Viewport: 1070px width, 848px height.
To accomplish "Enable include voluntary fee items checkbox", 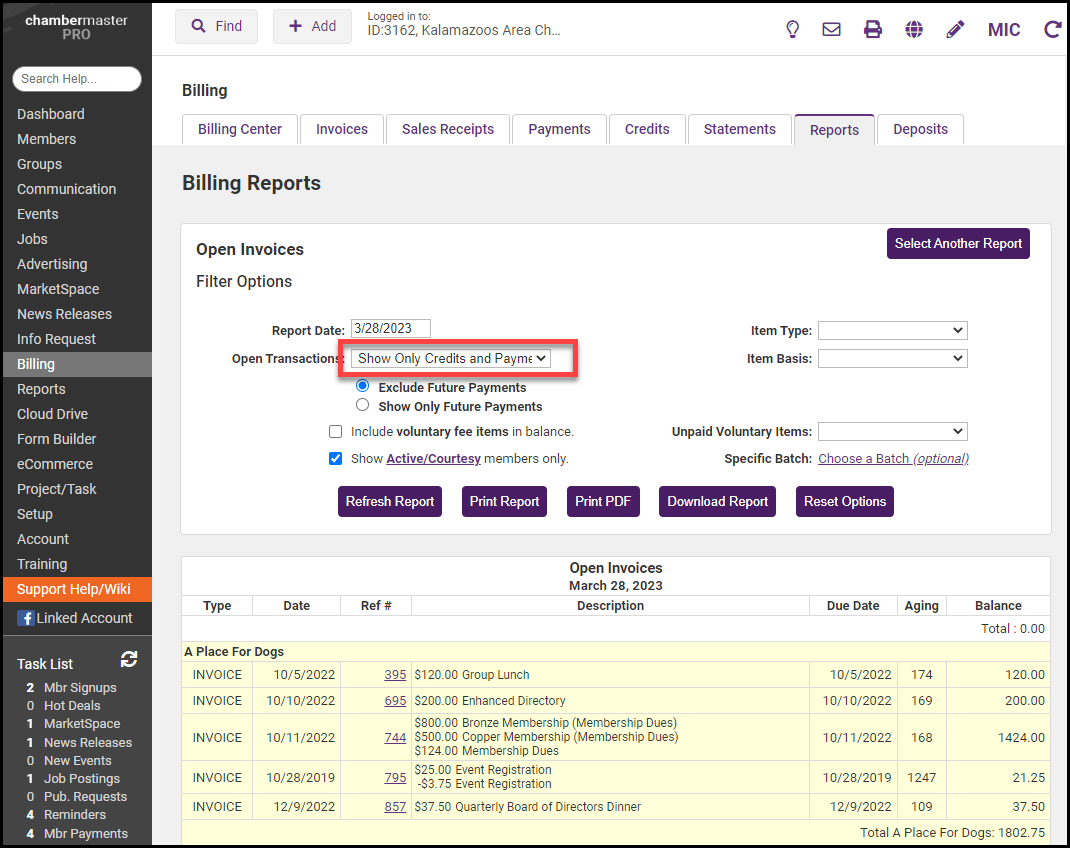I will (336, 432).
